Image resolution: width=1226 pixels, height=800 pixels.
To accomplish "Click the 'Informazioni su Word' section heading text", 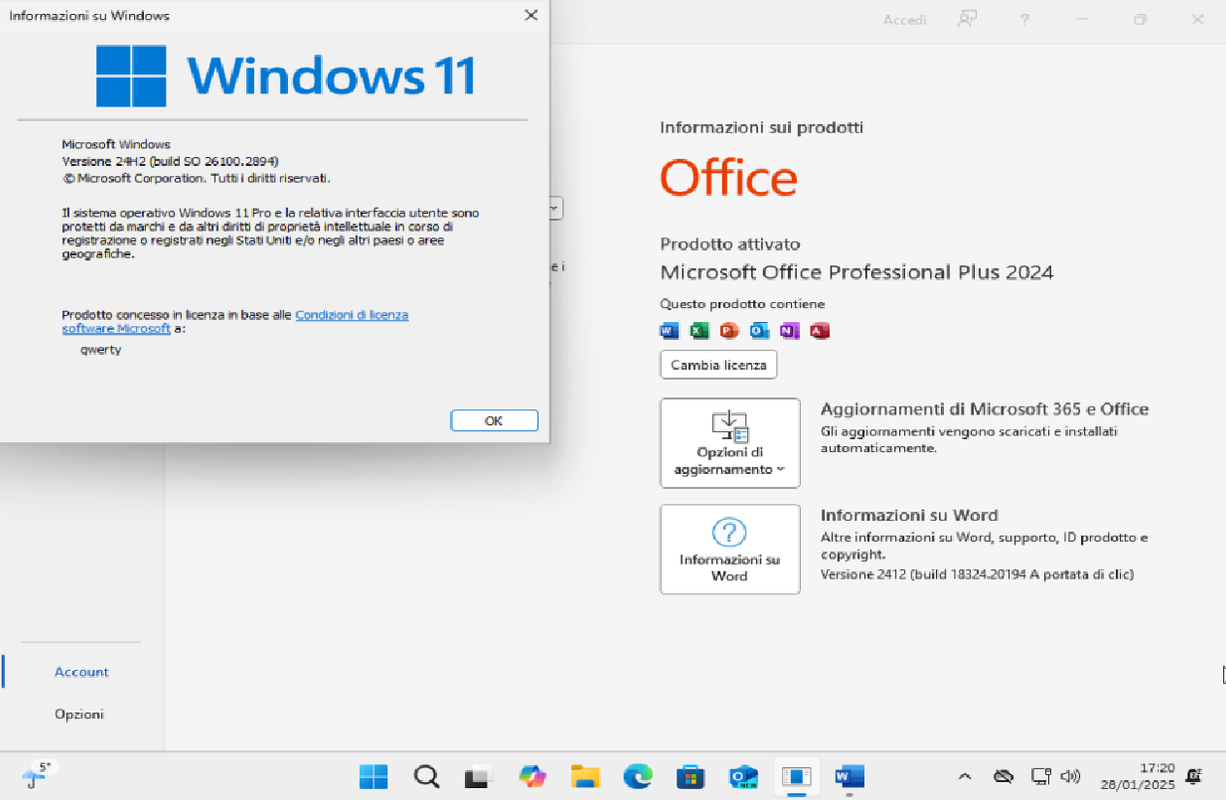I will pyautogui.click(x=909, y=515).
